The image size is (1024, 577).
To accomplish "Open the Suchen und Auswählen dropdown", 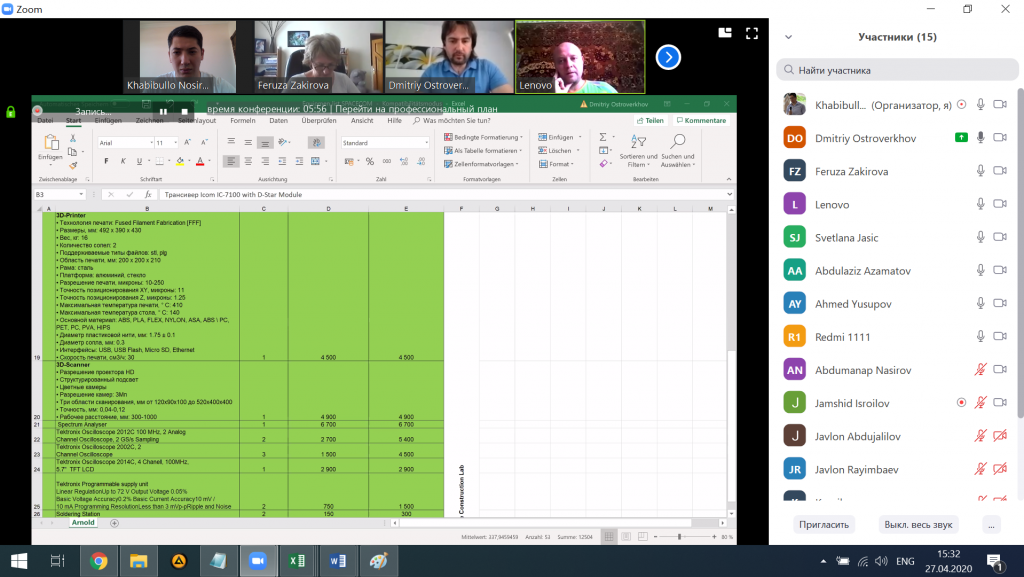I will click(678, 151).
